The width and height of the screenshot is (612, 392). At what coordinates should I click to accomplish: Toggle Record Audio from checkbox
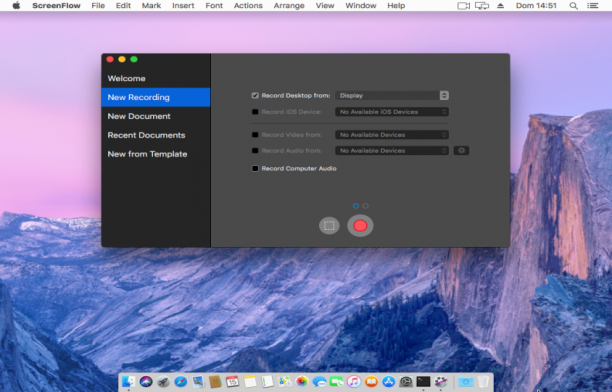click(255, 151)
